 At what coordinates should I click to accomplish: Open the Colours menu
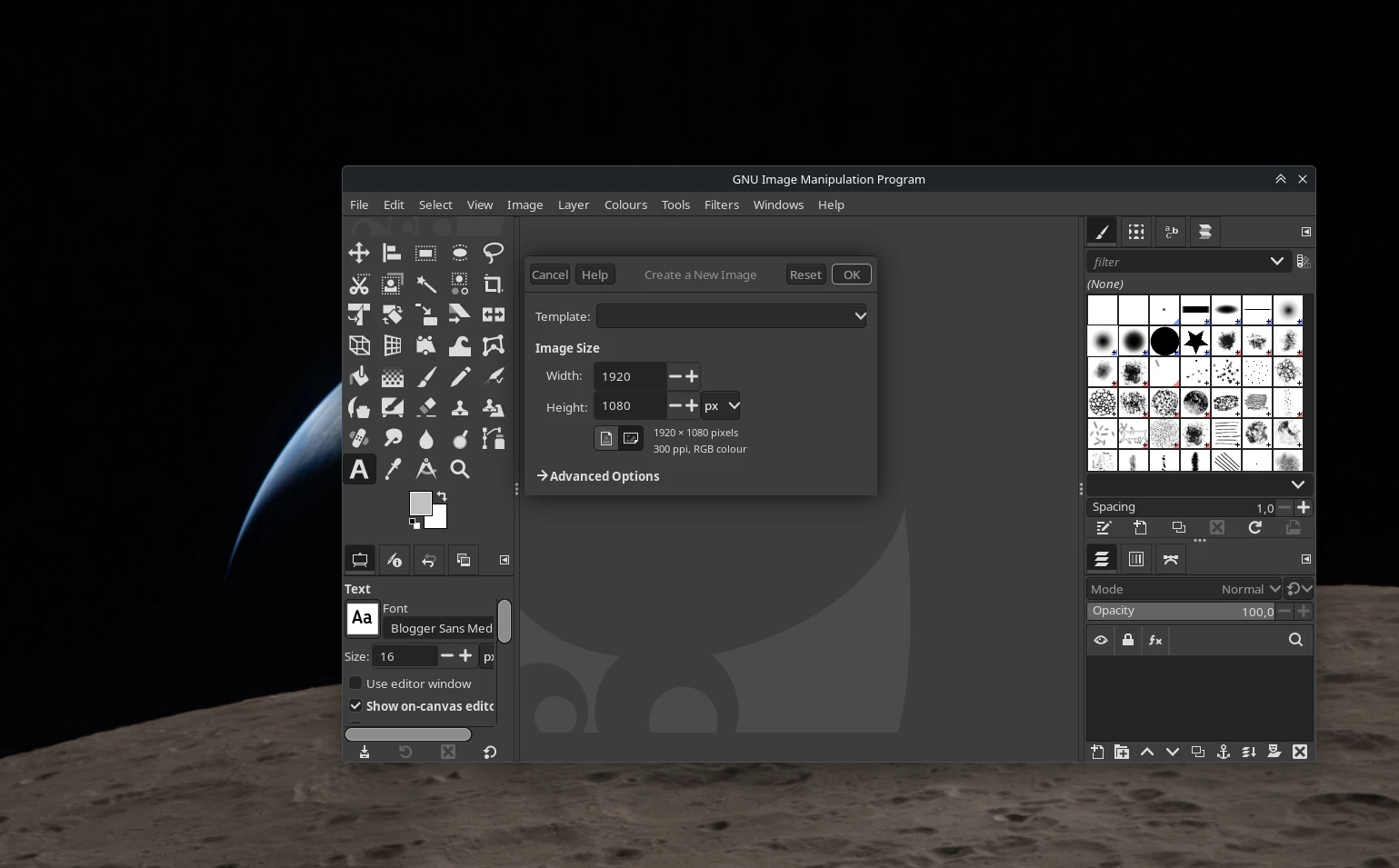[625, 205]
